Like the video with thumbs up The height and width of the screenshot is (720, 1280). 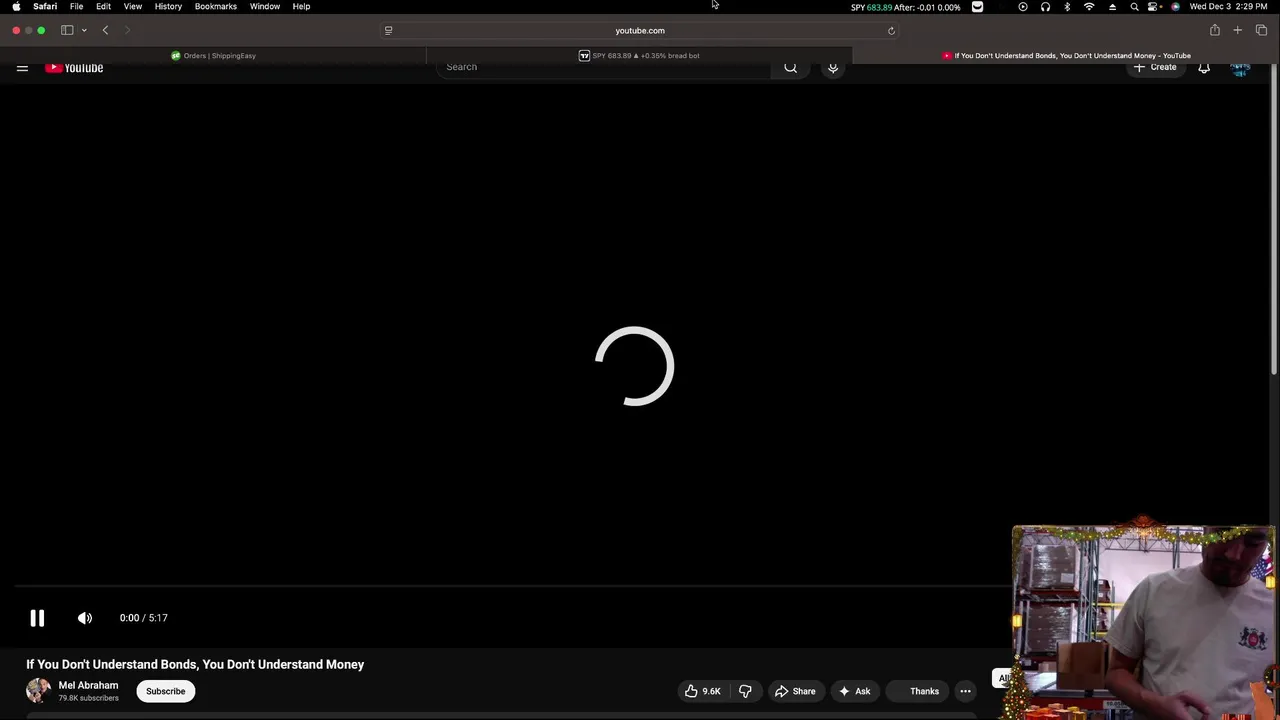(x=702, y=691)
